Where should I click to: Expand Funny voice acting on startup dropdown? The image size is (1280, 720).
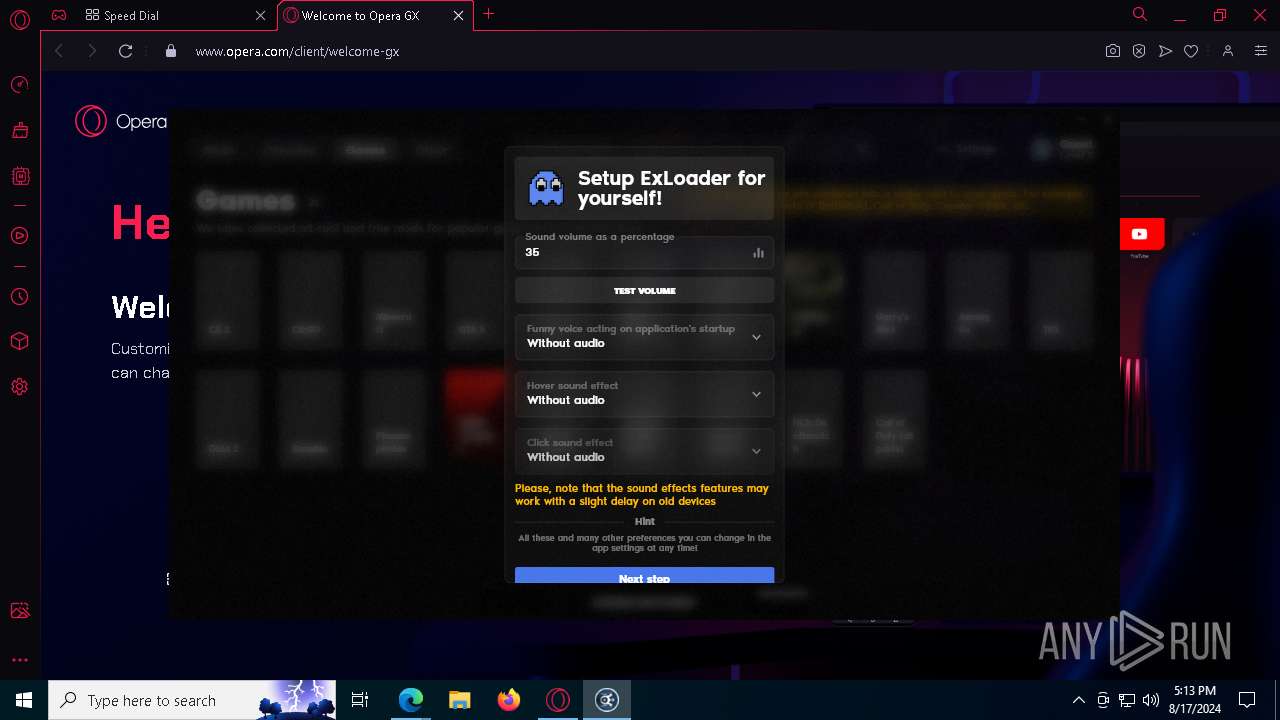[x=644, y=337]
